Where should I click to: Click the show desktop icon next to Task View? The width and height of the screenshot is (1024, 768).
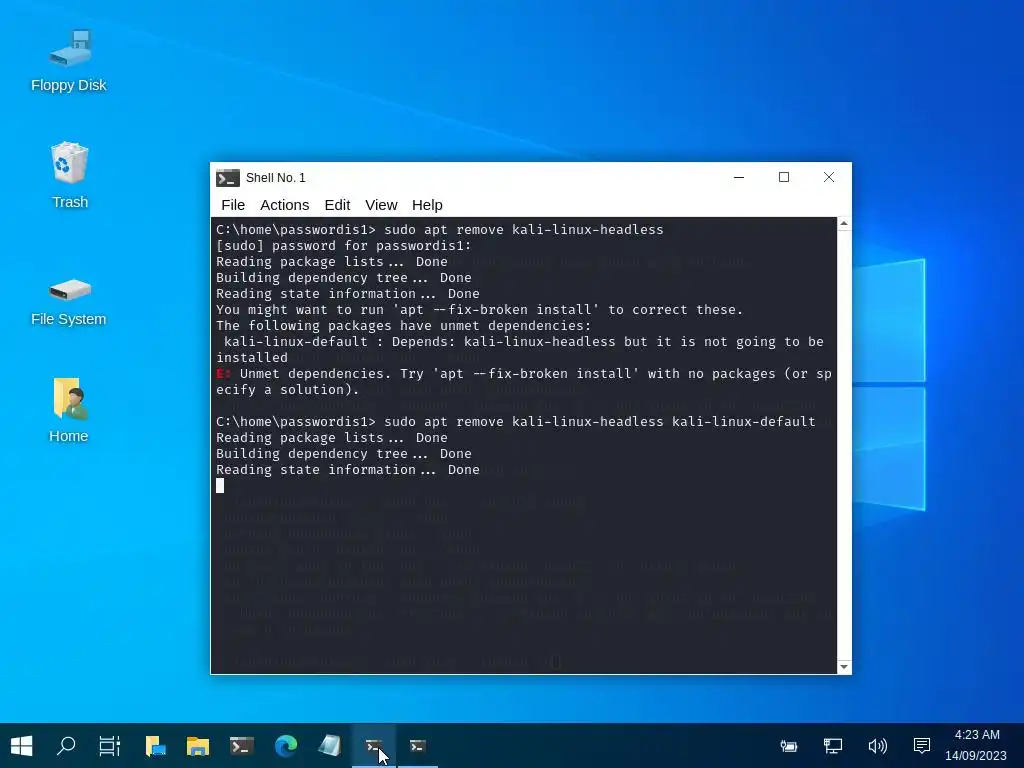pyautogui.click(x=155, y=746)
